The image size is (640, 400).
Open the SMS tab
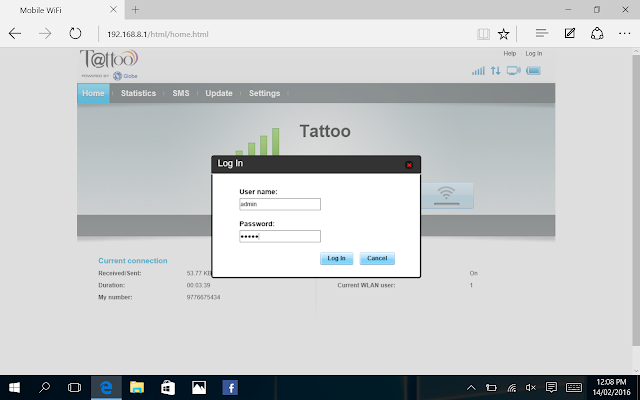click(181, 93)
